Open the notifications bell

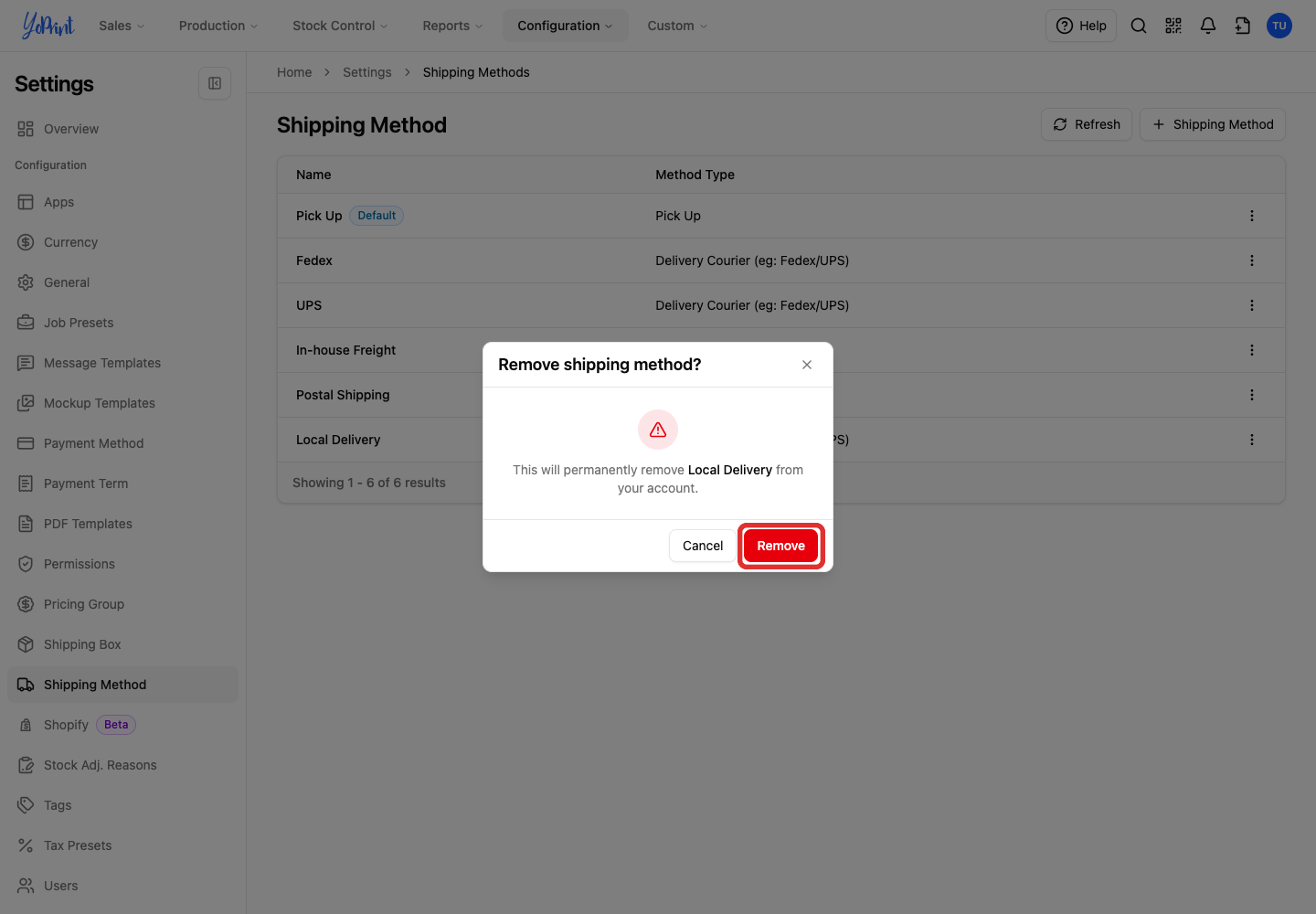coord(1208,26)
